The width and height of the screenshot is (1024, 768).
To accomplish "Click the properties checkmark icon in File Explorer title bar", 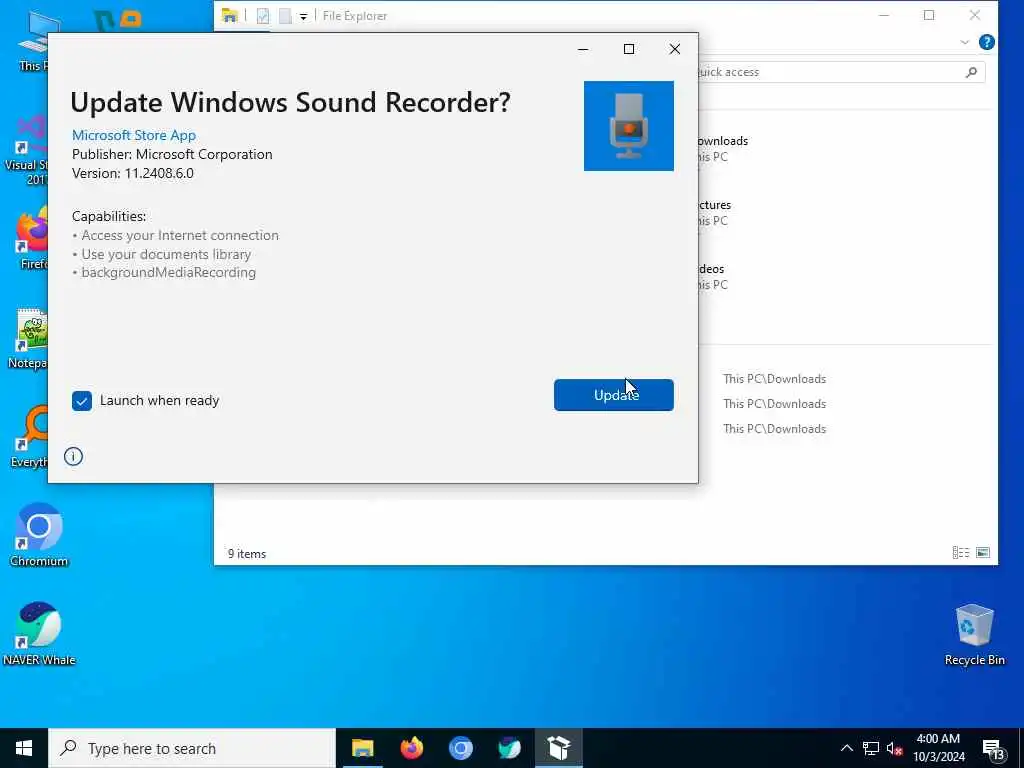I will click(x=263, y=16).
